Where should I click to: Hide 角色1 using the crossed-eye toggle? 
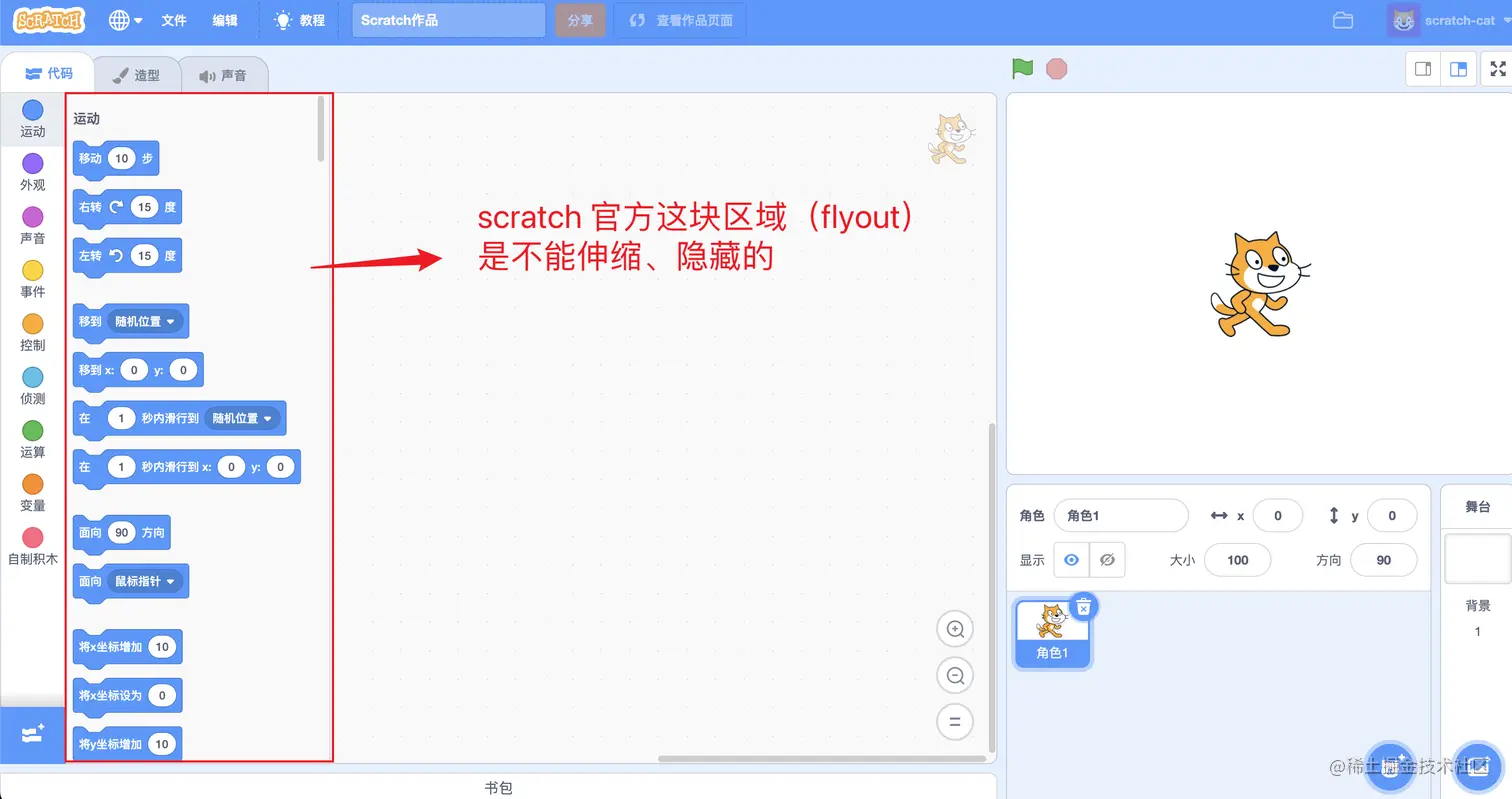[1106, 561]
